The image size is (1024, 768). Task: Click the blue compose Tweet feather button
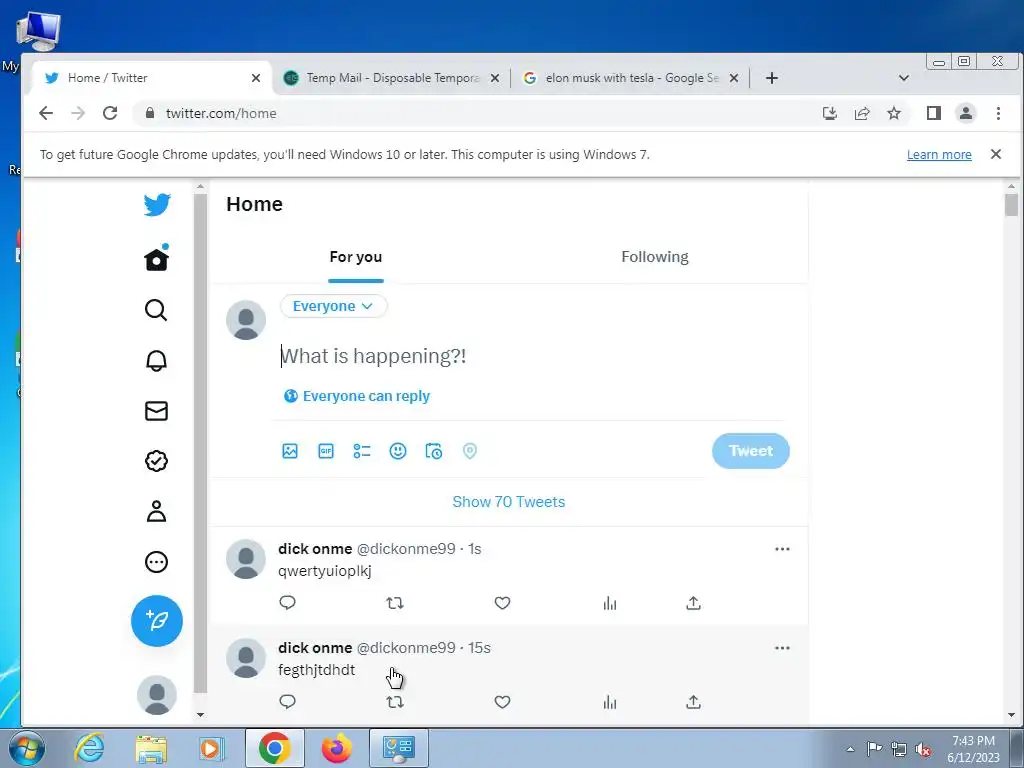click(157, 620)
